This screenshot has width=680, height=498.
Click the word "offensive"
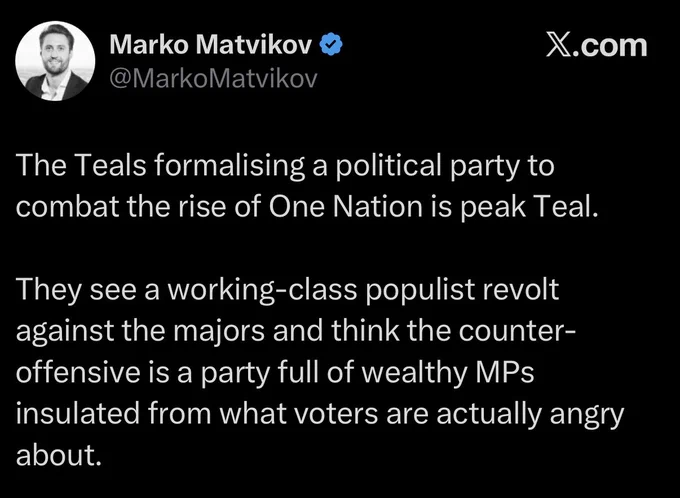point(78,372)
